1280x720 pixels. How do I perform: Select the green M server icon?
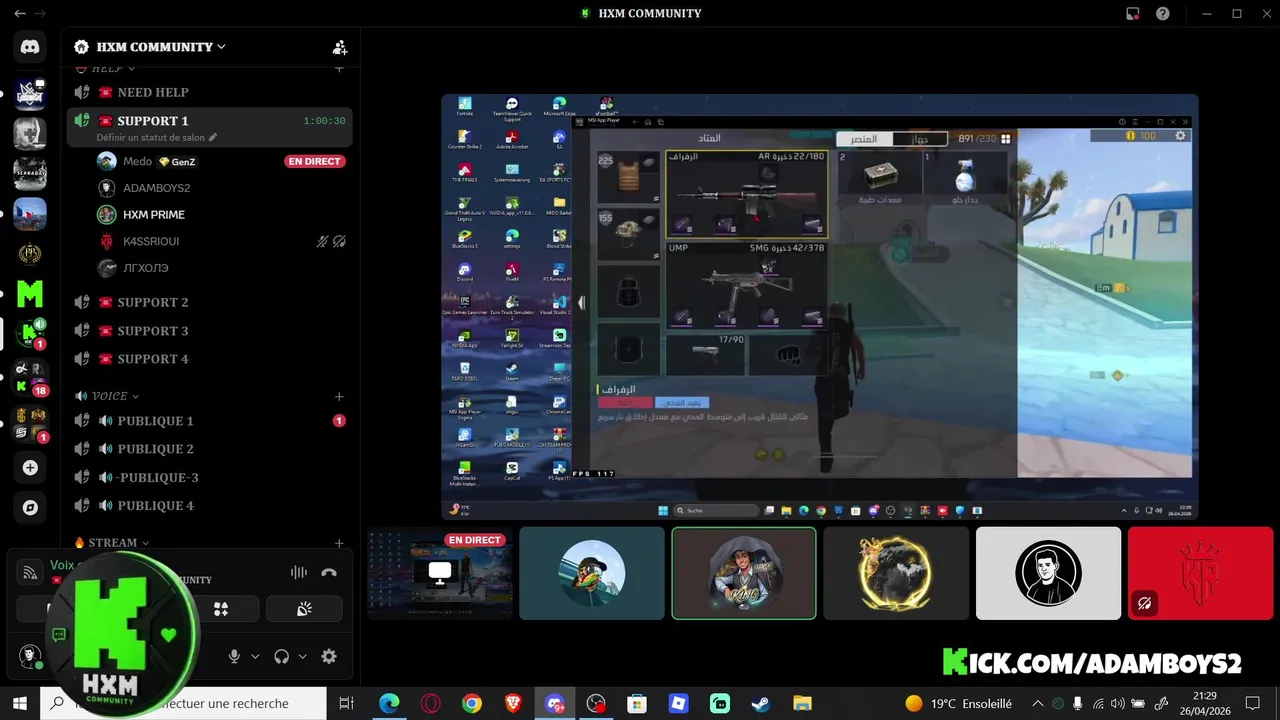click(x=30, y=294)
